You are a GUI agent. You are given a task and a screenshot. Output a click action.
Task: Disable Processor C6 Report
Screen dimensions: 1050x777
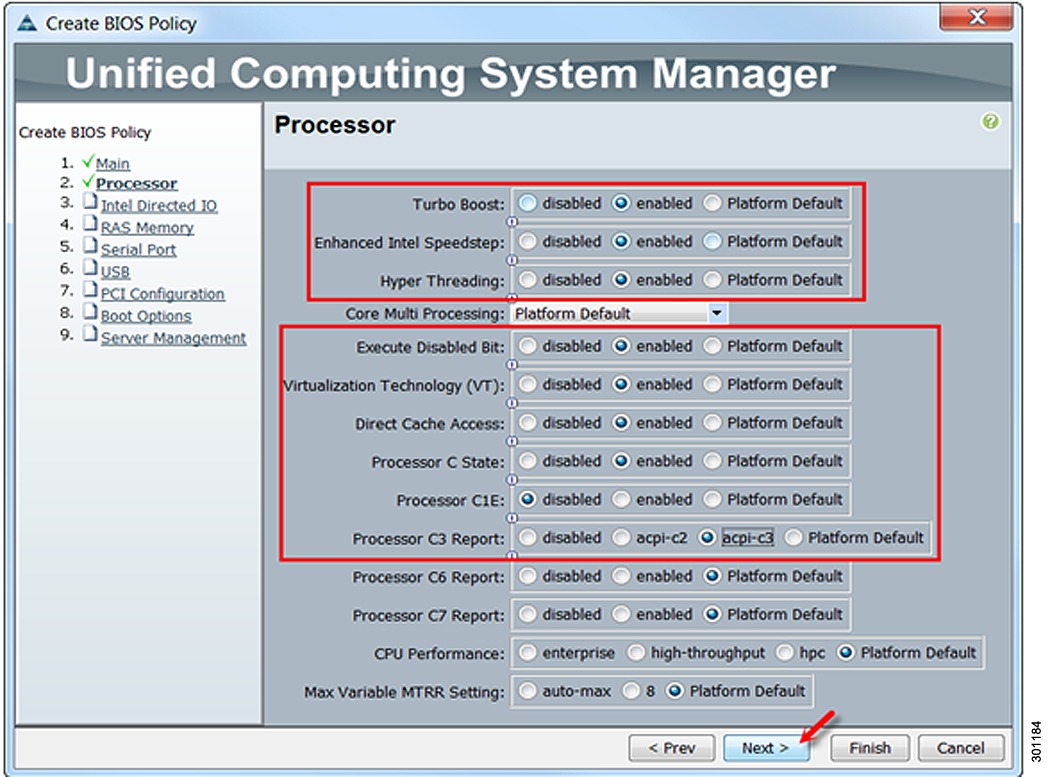coord(528,576)
